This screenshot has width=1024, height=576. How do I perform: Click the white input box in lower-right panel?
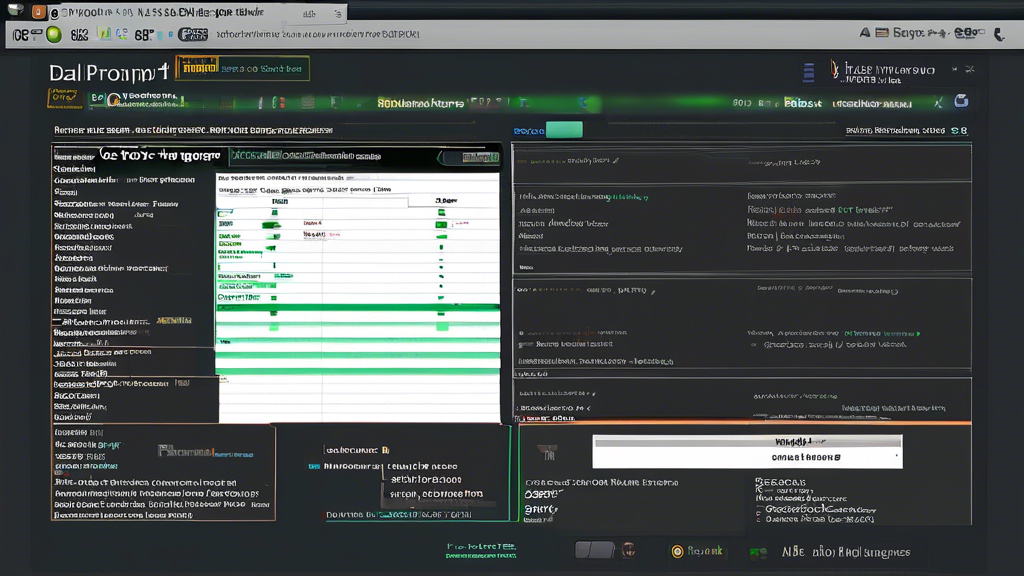coord(747,451)
